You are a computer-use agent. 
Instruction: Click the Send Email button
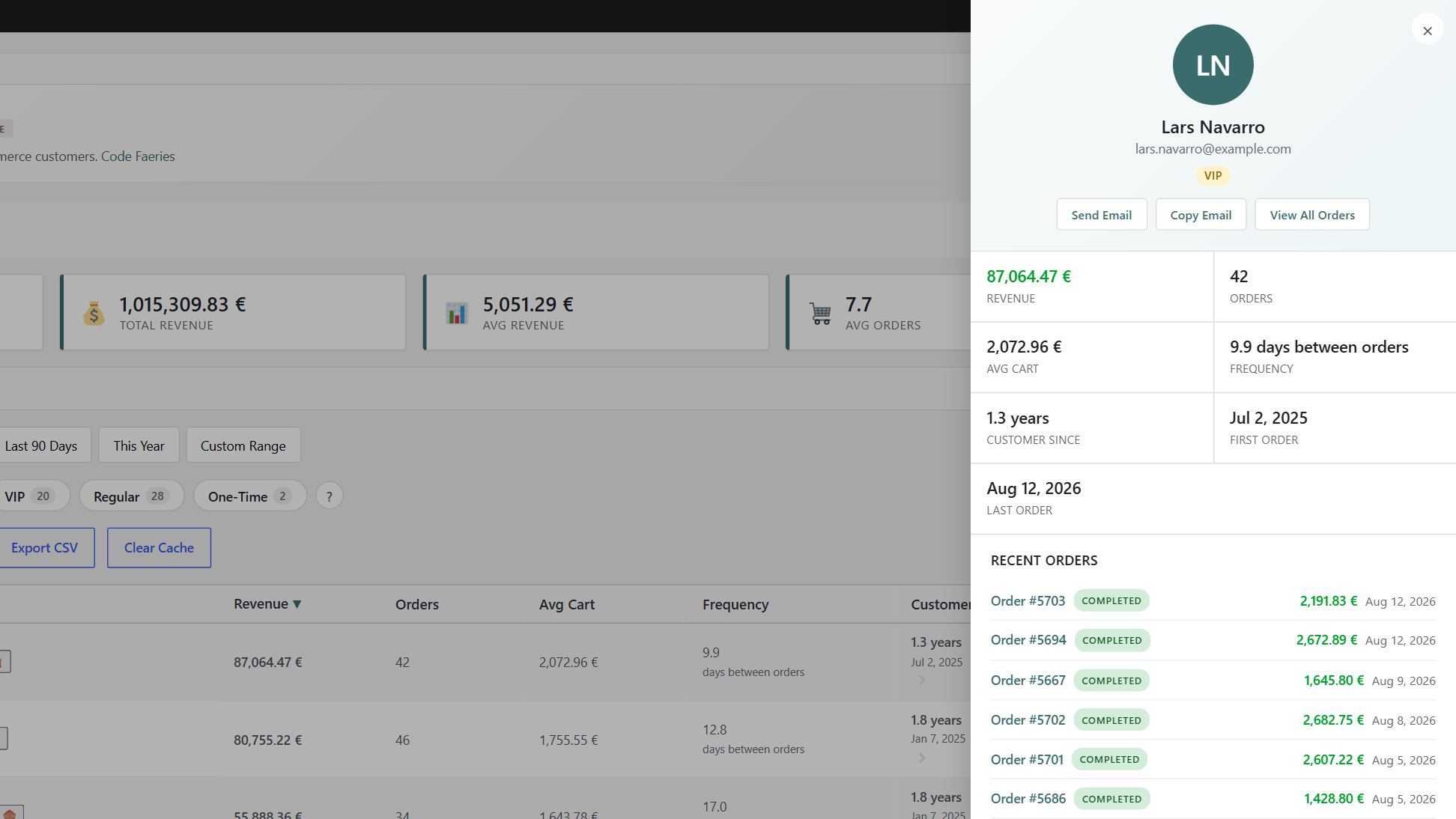[1102, 215]
